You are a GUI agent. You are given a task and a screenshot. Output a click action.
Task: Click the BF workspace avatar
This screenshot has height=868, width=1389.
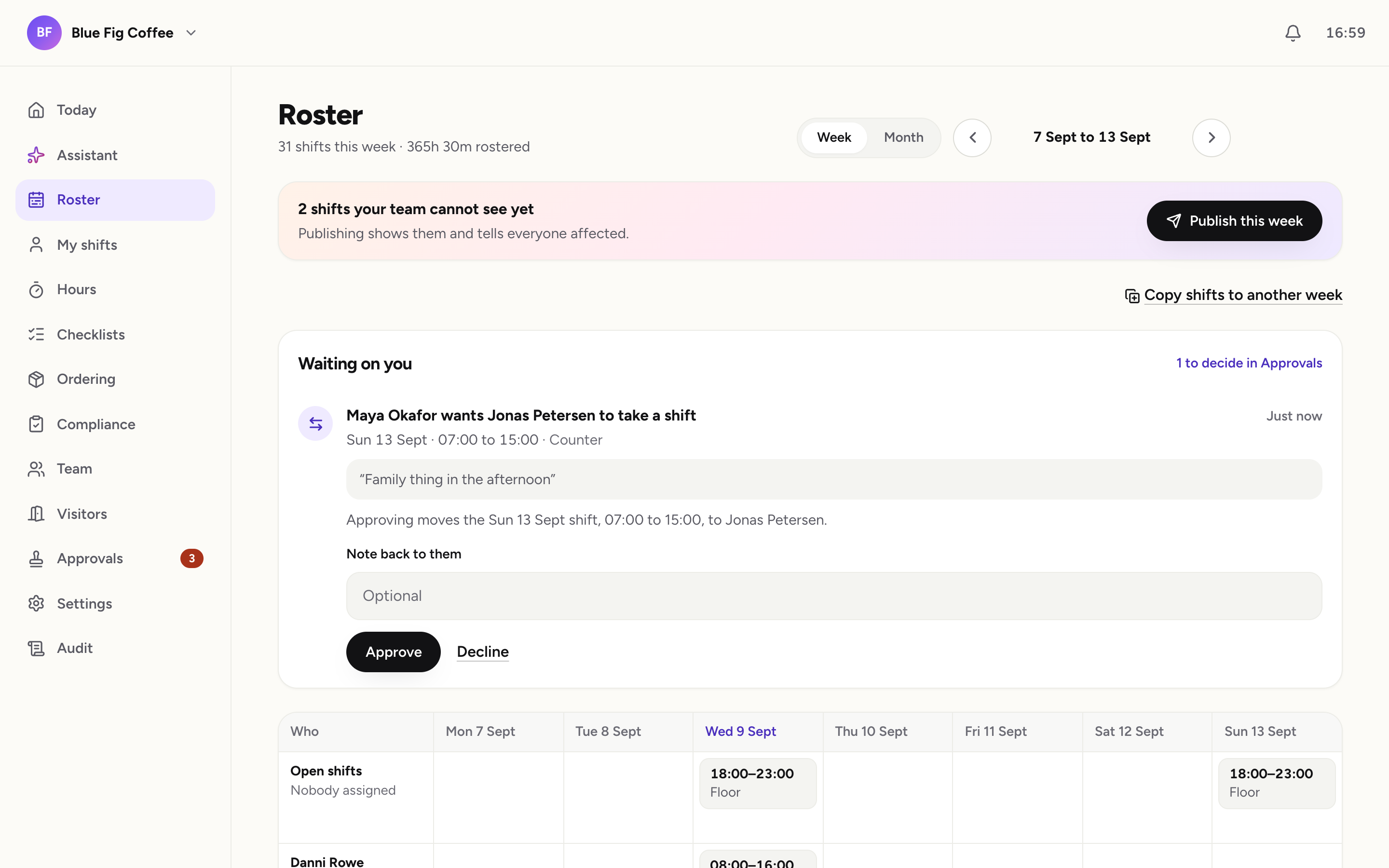pyautogui.click(x=44, y=33)
